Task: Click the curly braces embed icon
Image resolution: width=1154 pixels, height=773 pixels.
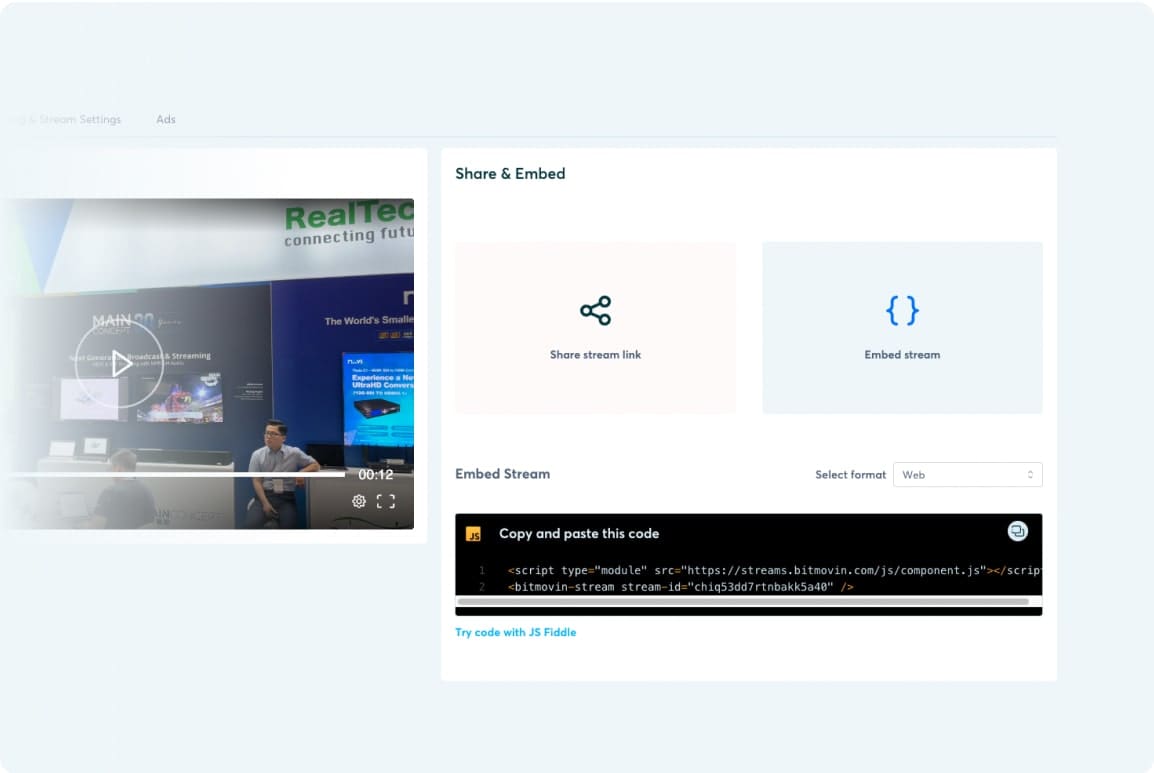Action: [x=902, y=311]
